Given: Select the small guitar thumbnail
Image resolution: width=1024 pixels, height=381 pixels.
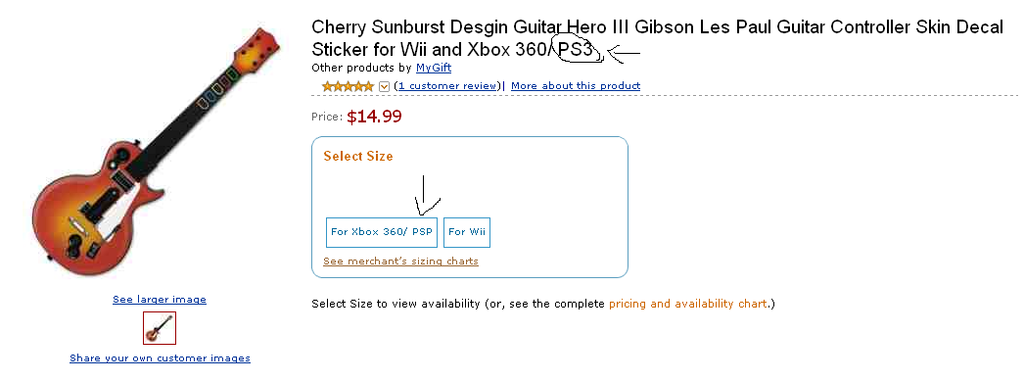Looking at the screenshot, I should tap(159, 327).
